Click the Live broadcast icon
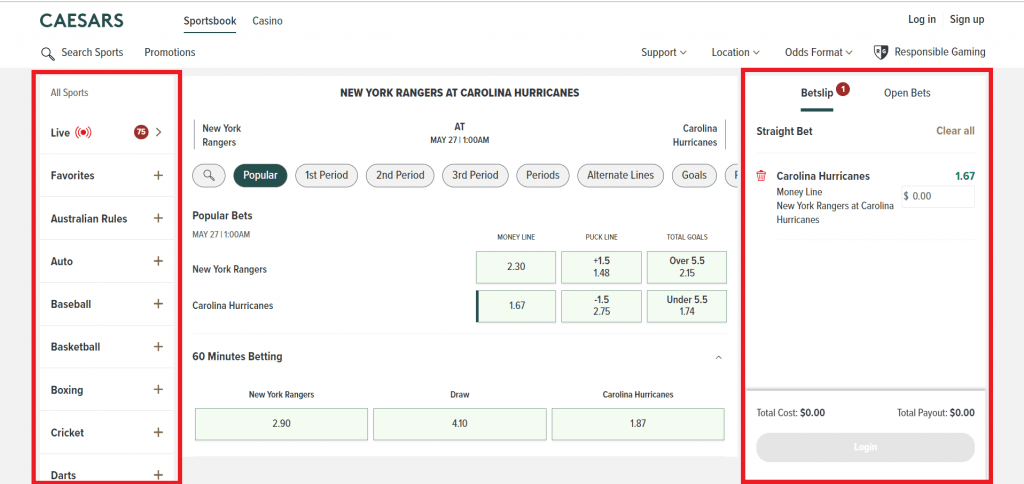This screenshot has height=484, width=1024. 83,133
